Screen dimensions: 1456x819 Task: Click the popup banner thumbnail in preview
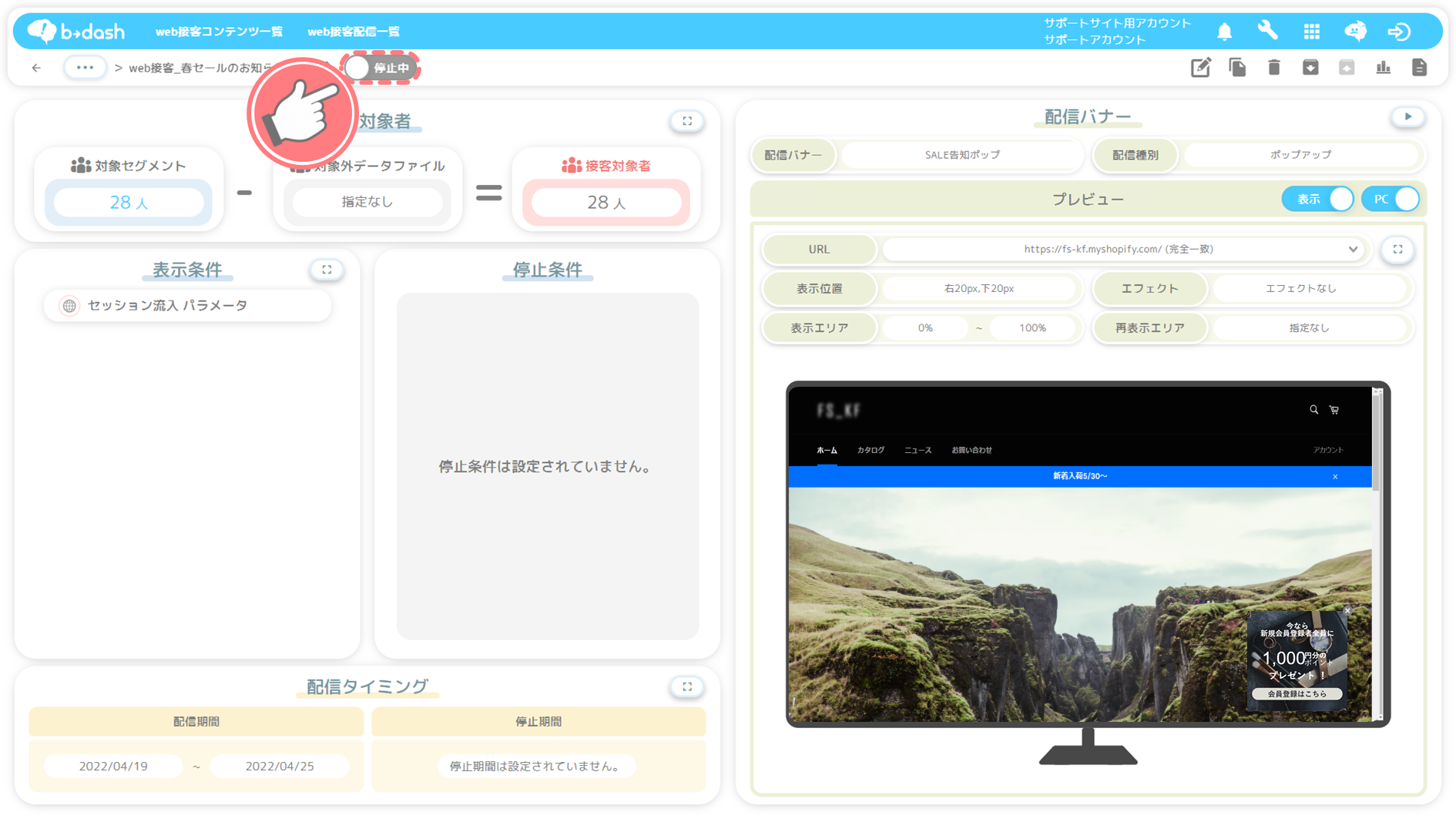1297,660
